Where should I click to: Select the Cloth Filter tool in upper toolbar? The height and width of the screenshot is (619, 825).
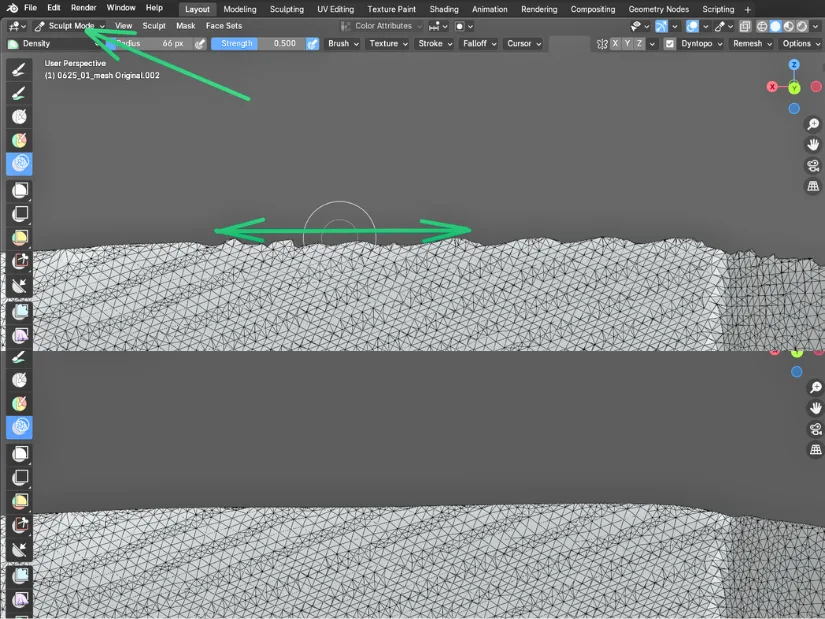[x=19, y=335]
